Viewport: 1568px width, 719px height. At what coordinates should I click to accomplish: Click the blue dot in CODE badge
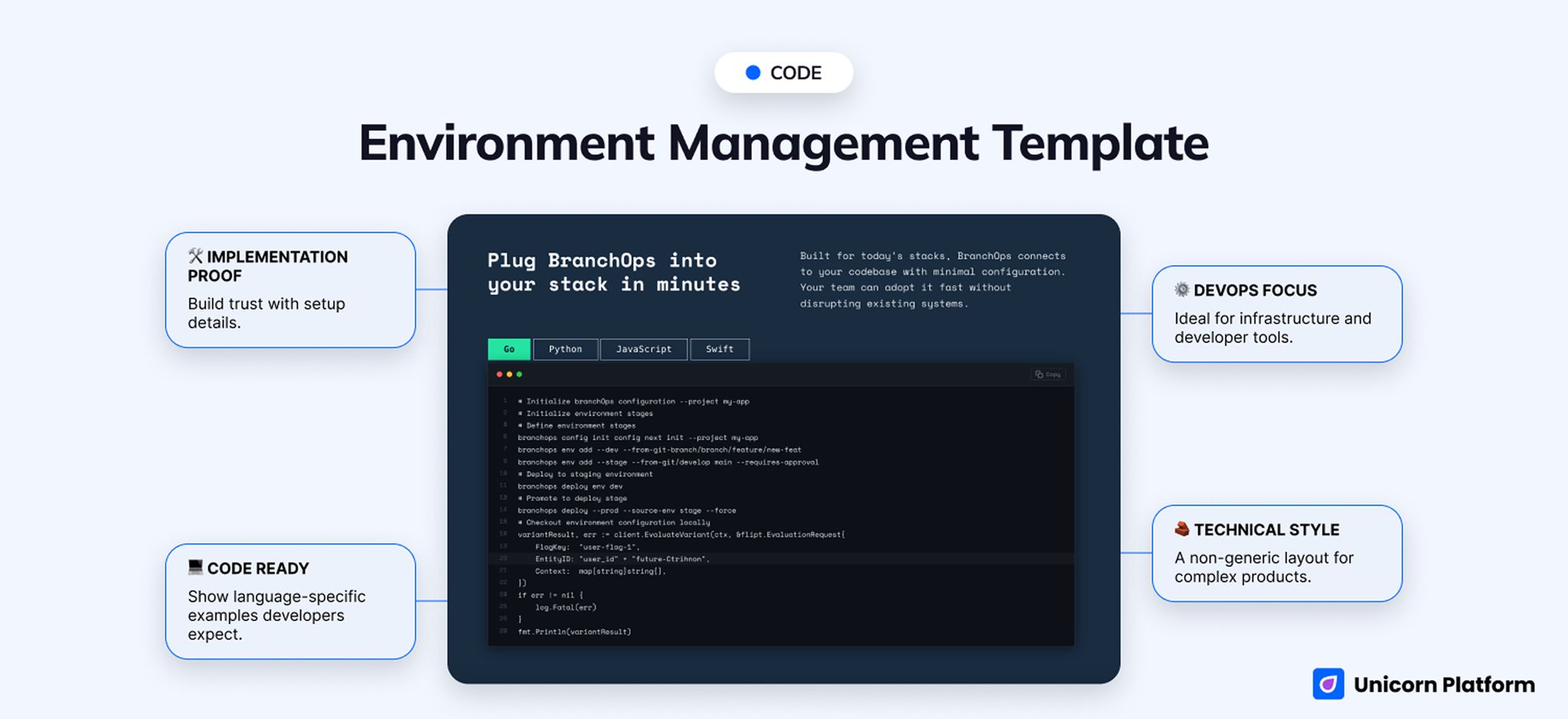point(753,73)
